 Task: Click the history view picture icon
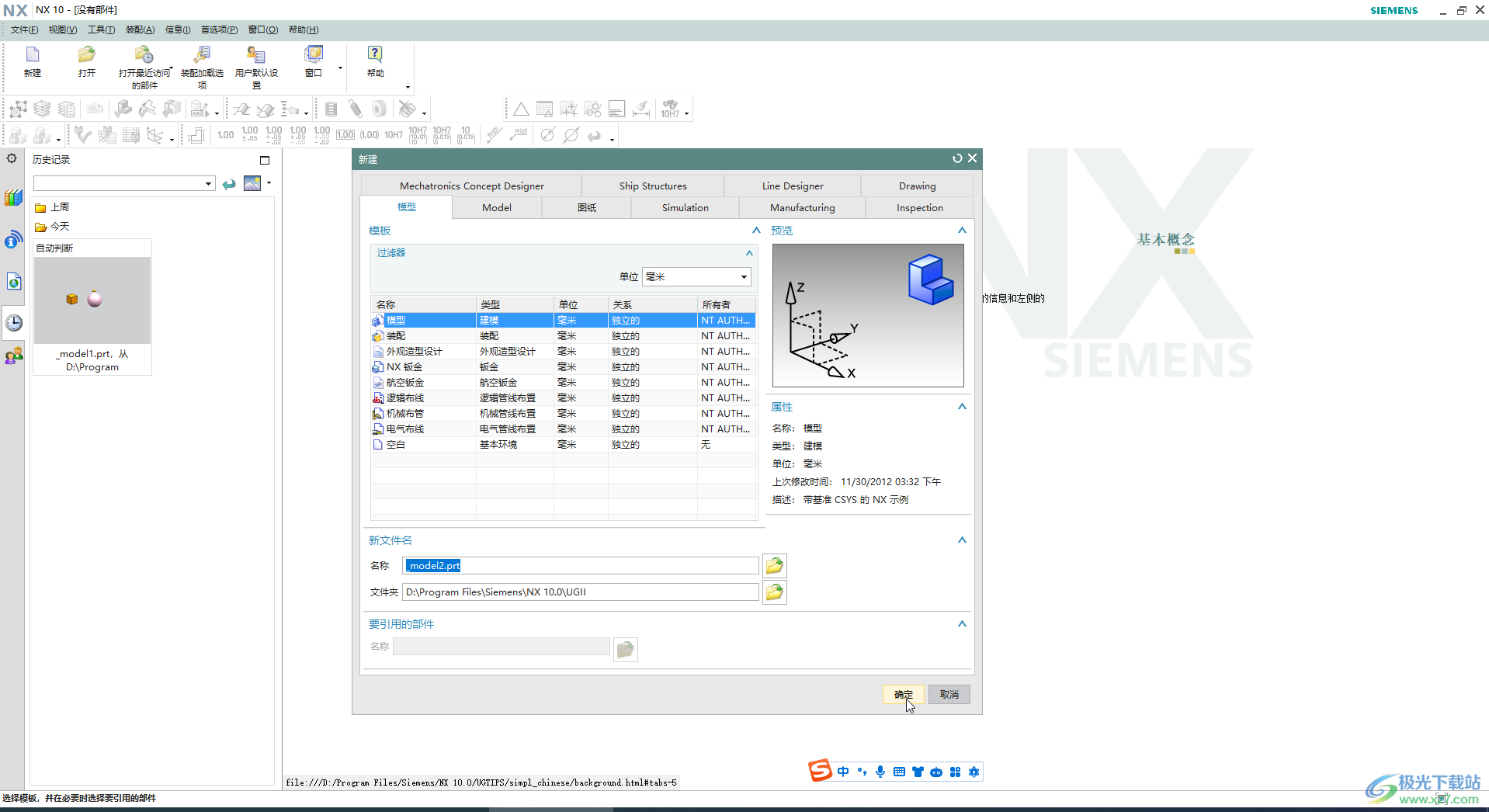tap(252, 183)
